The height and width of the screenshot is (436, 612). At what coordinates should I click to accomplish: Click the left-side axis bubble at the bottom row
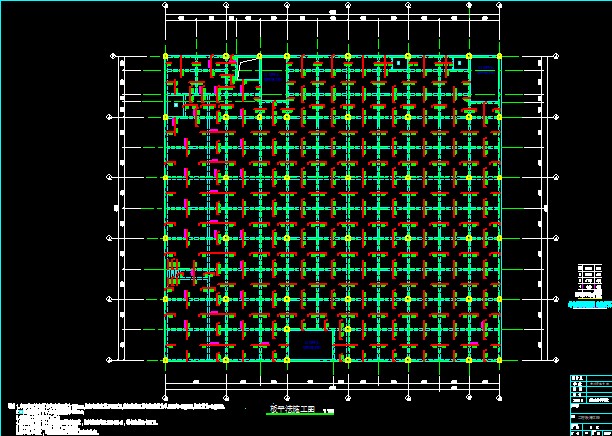click(109, 359)
